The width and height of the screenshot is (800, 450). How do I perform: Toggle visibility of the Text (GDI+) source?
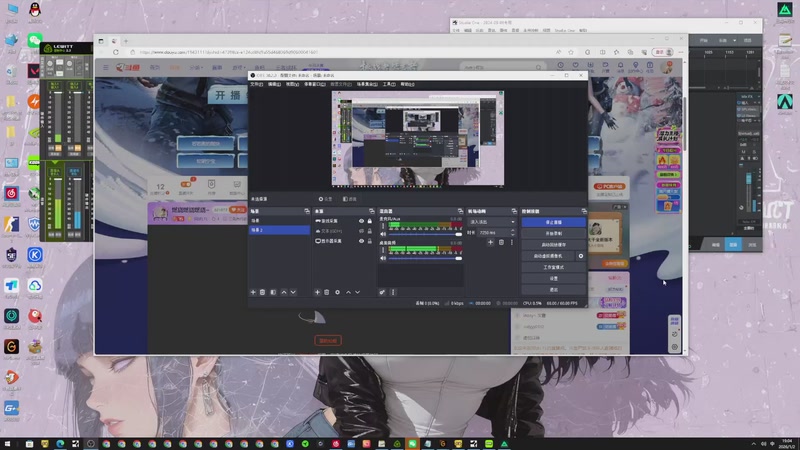361,231
